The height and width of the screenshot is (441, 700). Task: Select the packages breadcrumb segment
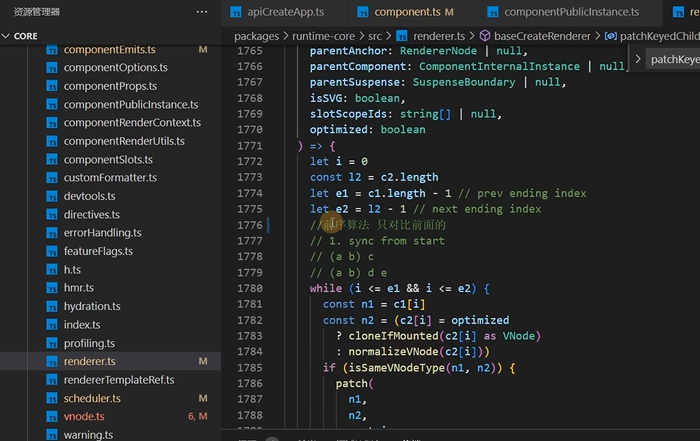[x=256, y=36]
